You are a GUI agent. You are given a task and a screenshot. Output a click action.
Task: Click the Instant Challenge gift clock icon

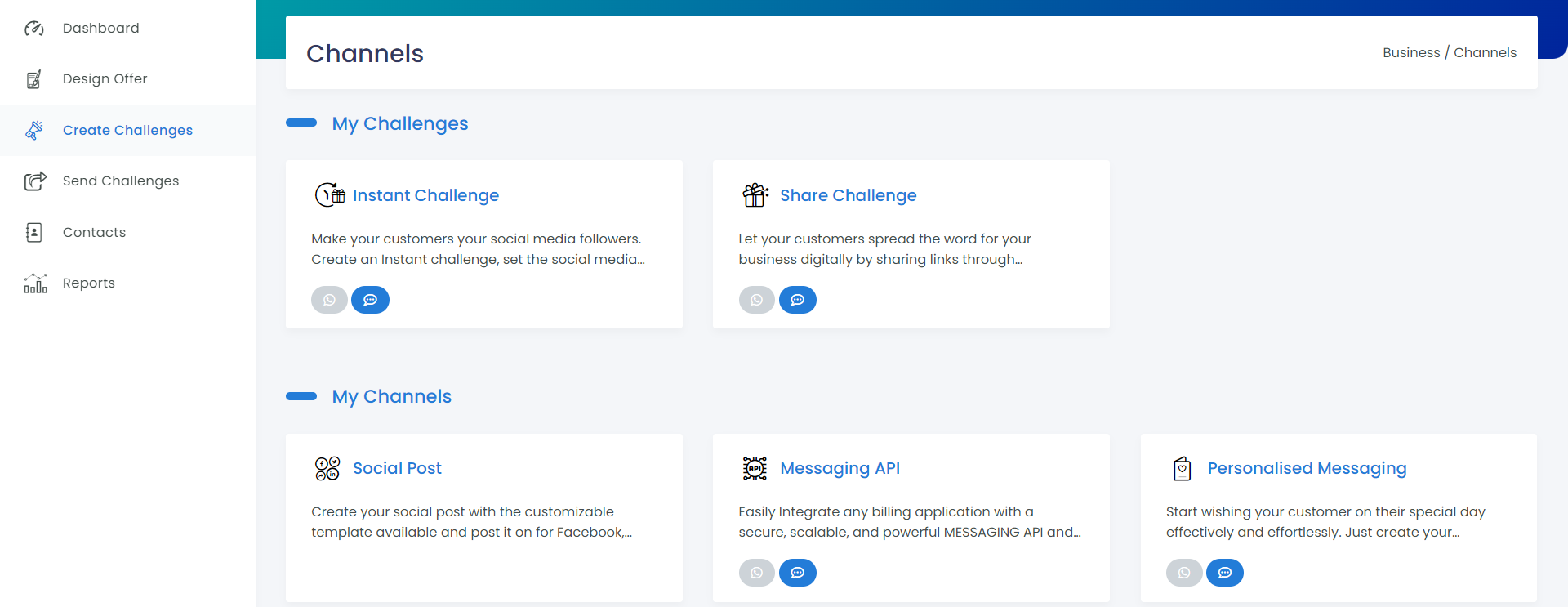(x=330, y=195)
